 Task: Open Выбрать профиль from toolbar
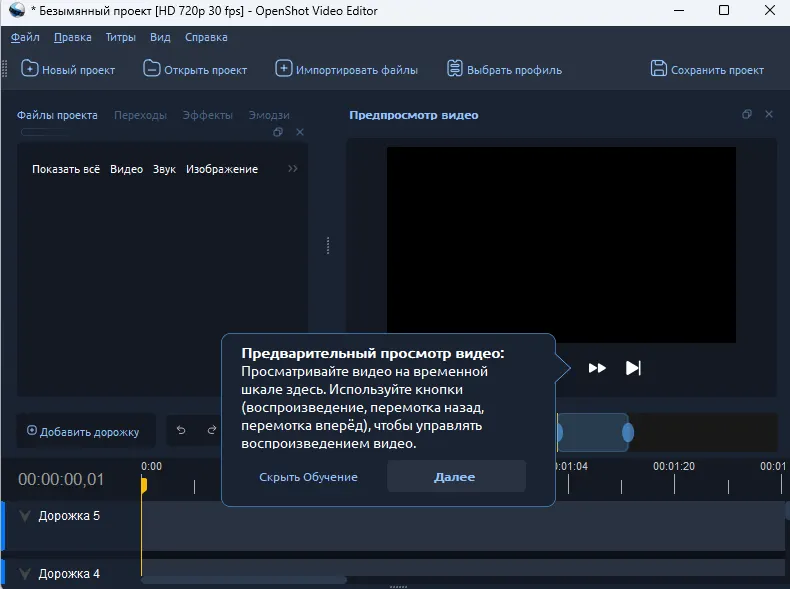pyautogui.click(x=504, y=70)
